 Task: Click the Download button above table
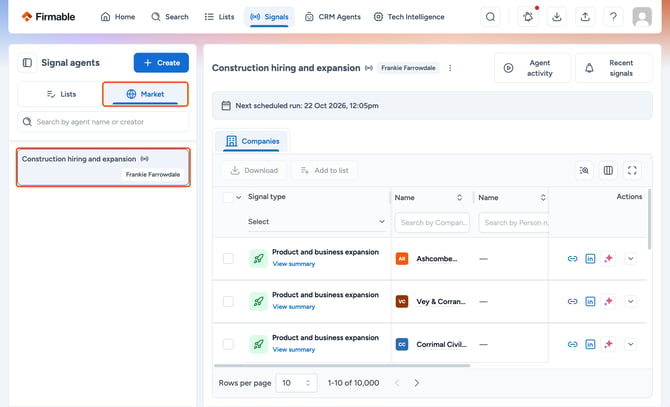pos(254,170)
